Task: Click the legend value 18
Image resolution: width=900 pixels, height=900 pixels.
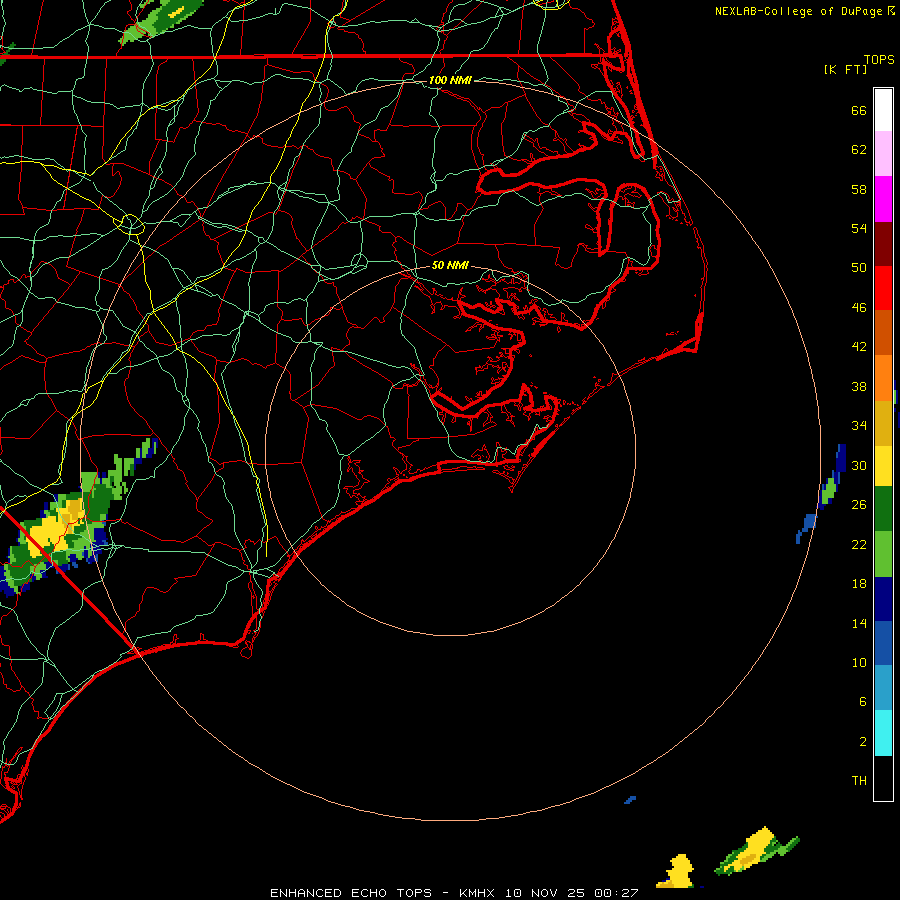Action: 859,584
